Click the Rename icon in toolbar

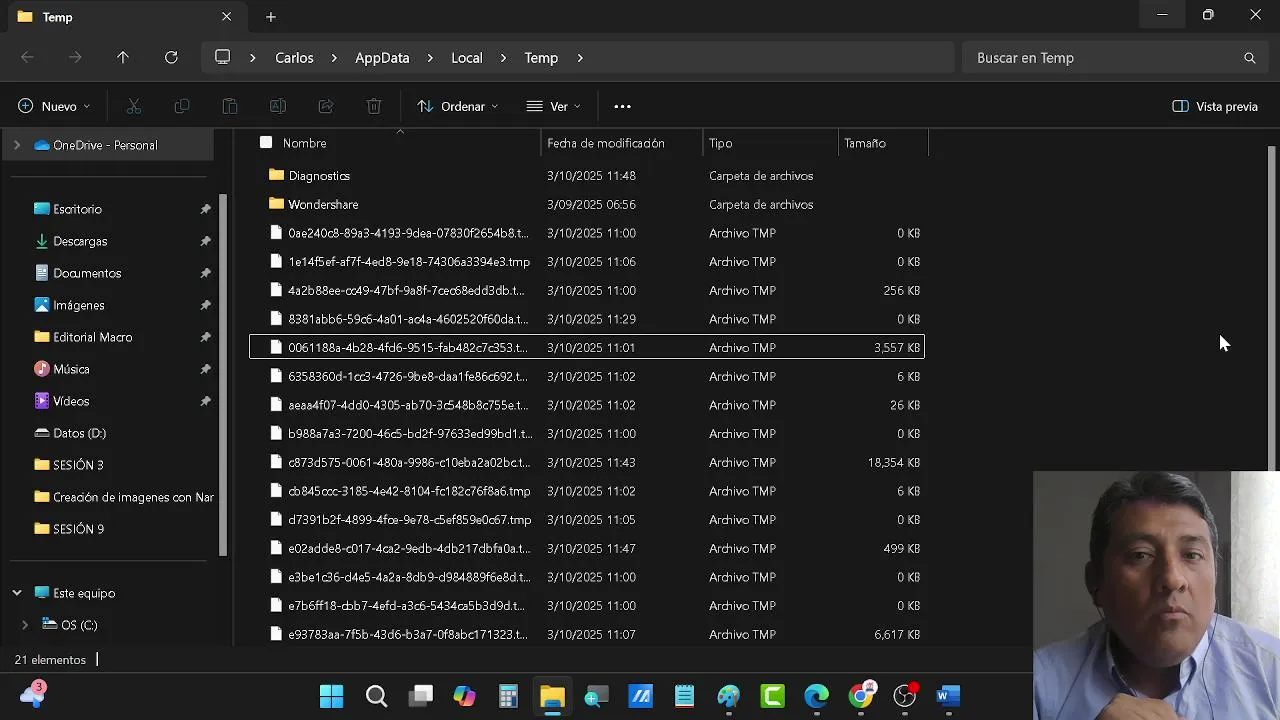click(278, 106)
